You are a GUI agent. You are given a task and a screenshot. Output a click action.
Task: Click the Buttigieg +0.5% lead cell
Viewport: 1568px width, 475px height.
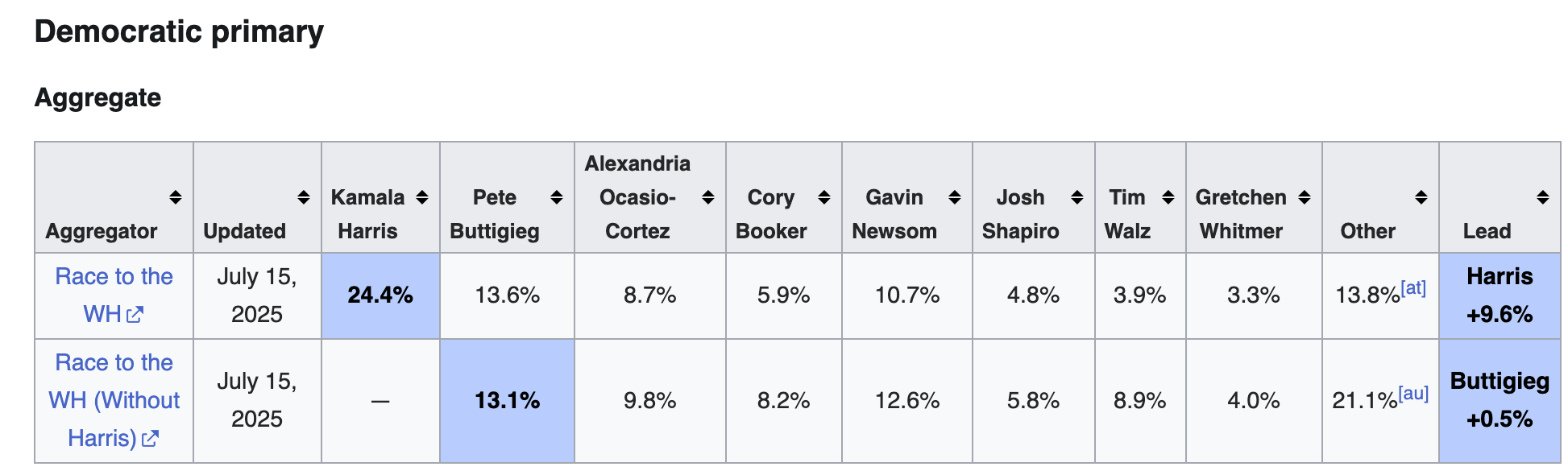(x=1500, y=400)
